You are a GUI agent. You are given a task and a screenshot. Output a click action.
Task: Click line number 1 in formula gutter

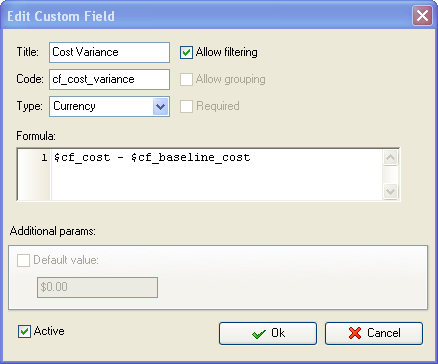(44, 157)
